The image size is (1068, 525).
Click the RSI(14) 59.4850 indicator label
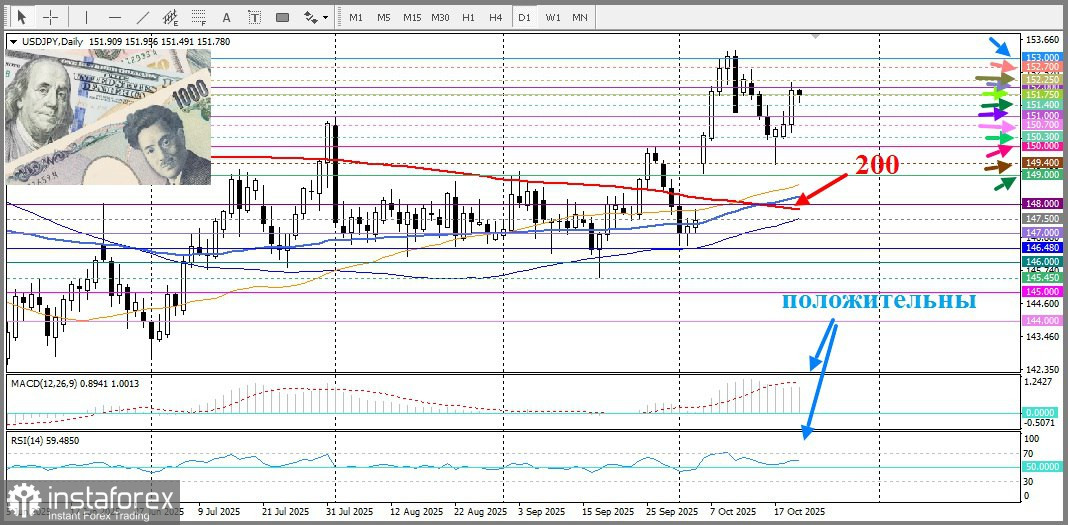tap(45, 441)
